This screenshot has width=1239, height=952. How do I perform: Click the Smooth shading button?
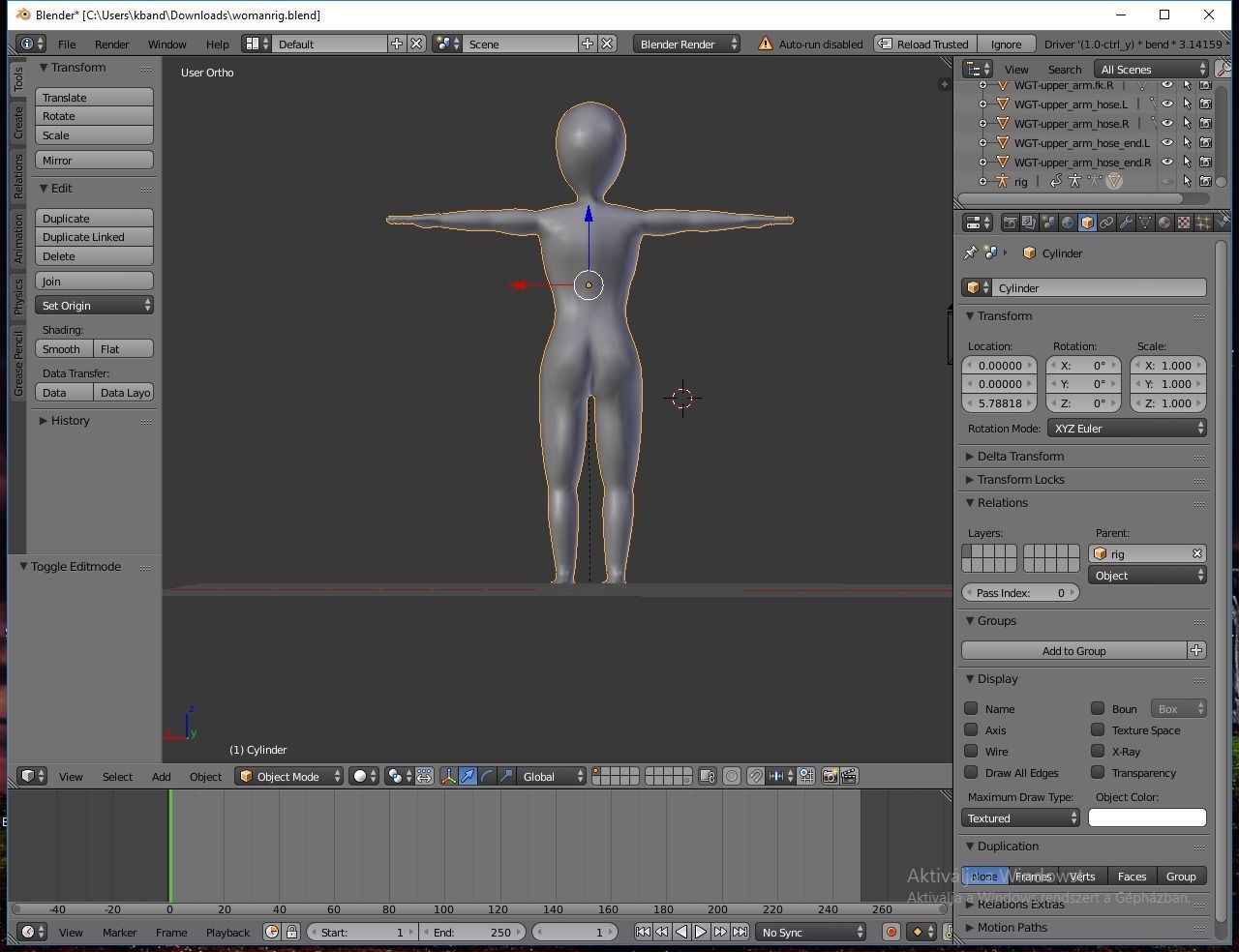65,348
